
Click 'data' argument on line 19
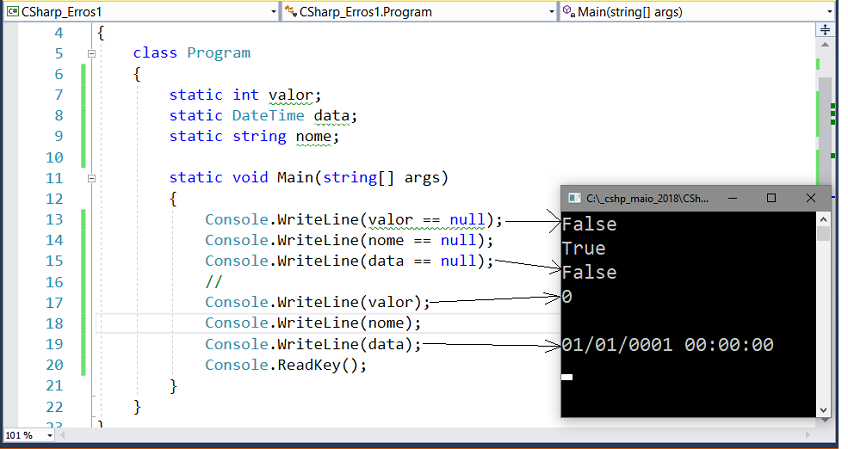point(386,344)
